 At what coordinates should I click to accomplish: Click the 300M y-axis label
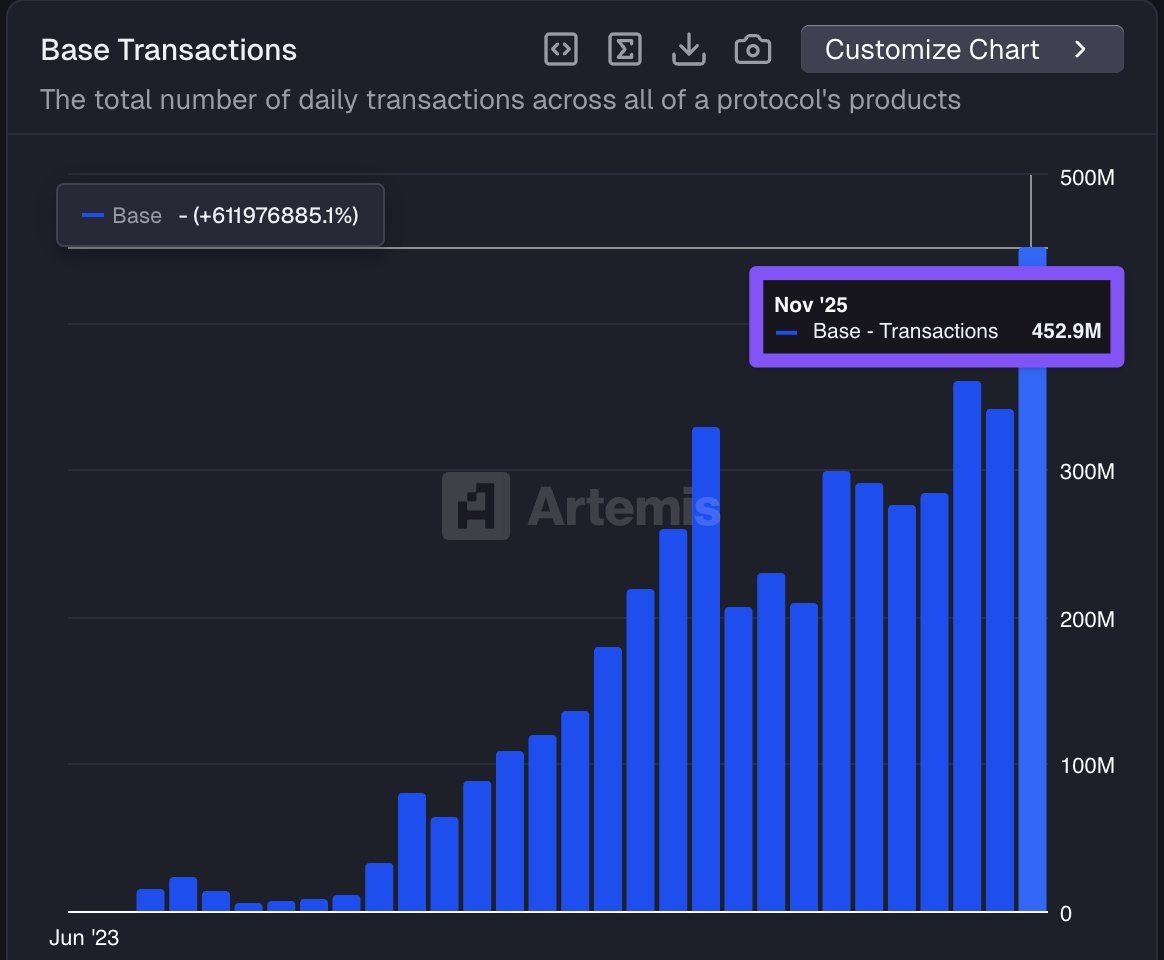click(x=1086, y=472)
